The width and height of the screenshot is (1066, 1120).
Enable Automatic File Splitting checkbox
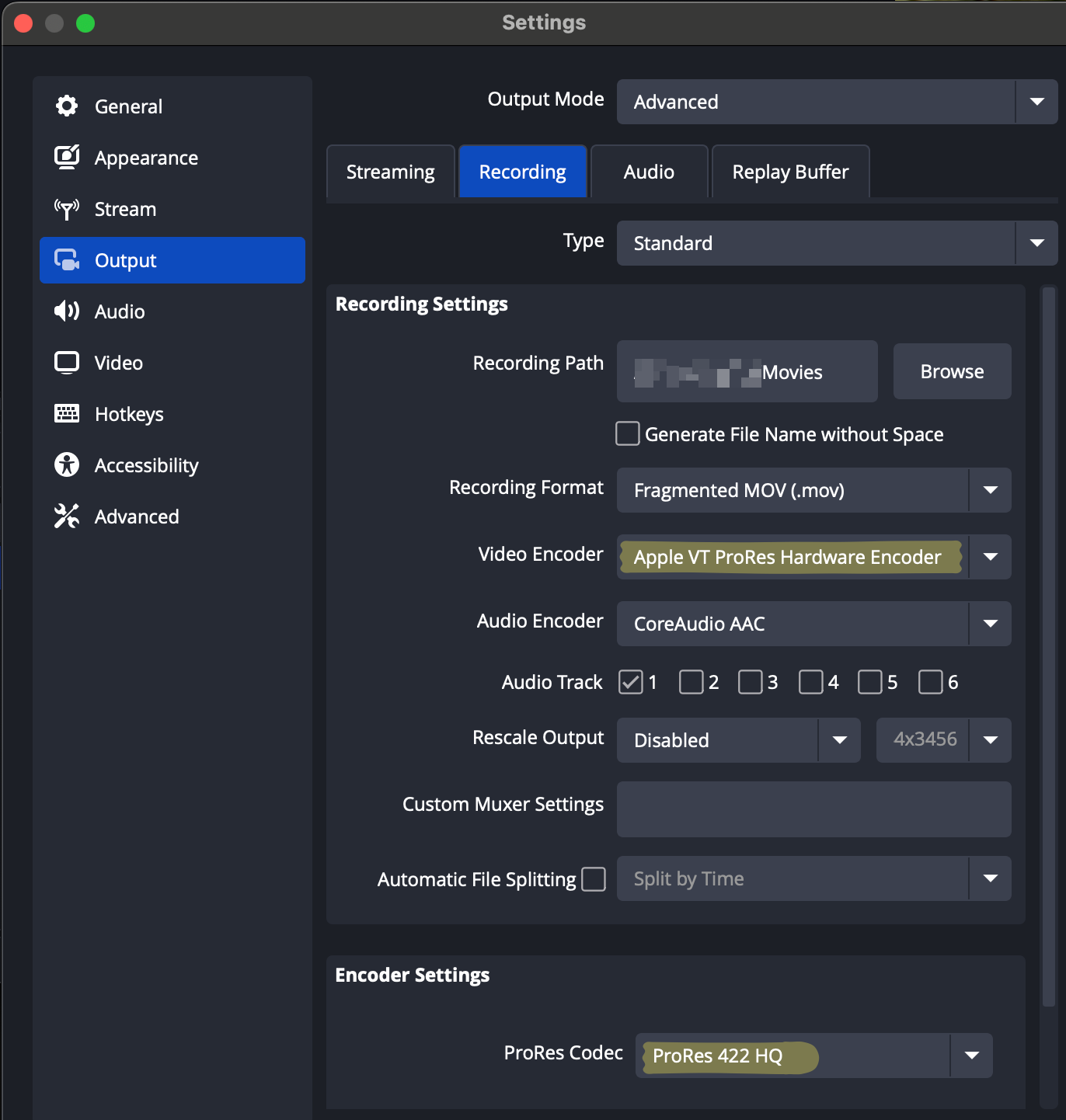point(594,879)
